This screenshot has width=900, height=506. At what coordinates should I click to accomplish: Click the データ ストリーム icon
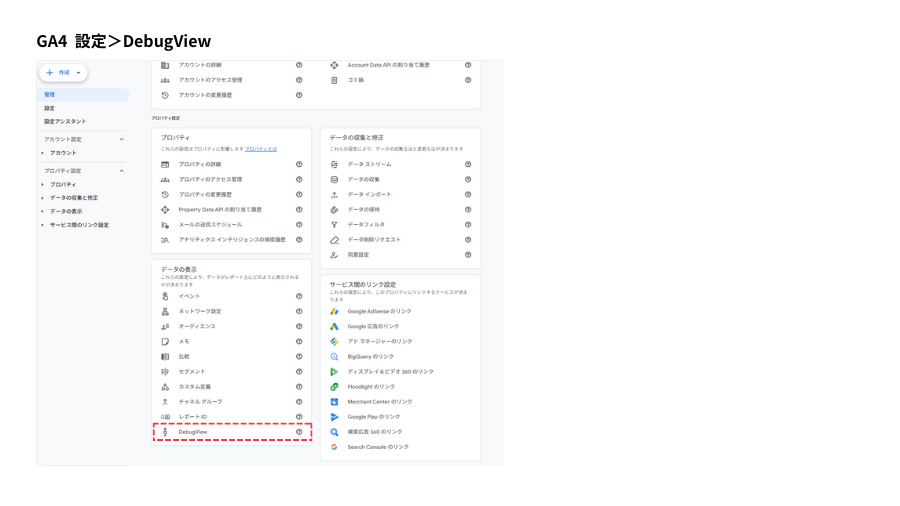point(334,165)
